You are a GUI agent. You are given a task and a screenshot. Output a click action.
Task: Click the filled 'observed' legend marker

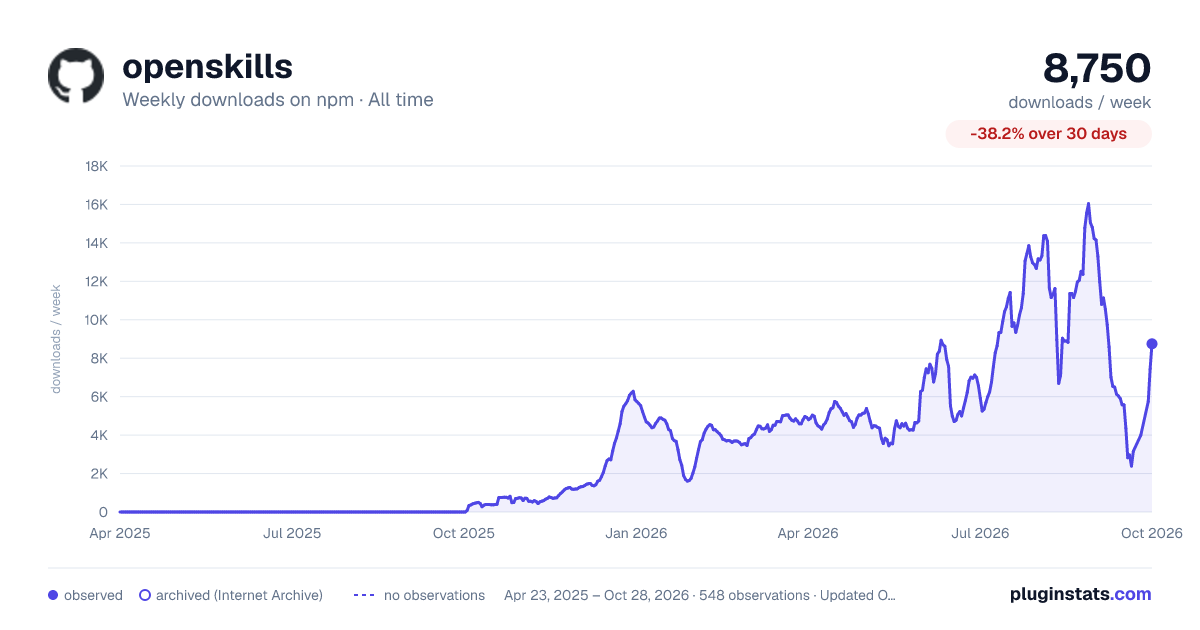pyautogui.click(x=53, y=595)
